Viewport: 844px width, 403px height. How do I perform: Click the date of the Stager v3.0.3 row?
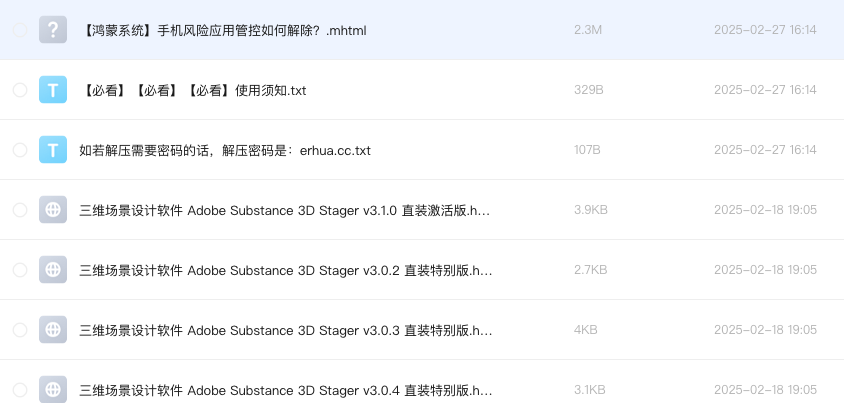tap(765, 330)
